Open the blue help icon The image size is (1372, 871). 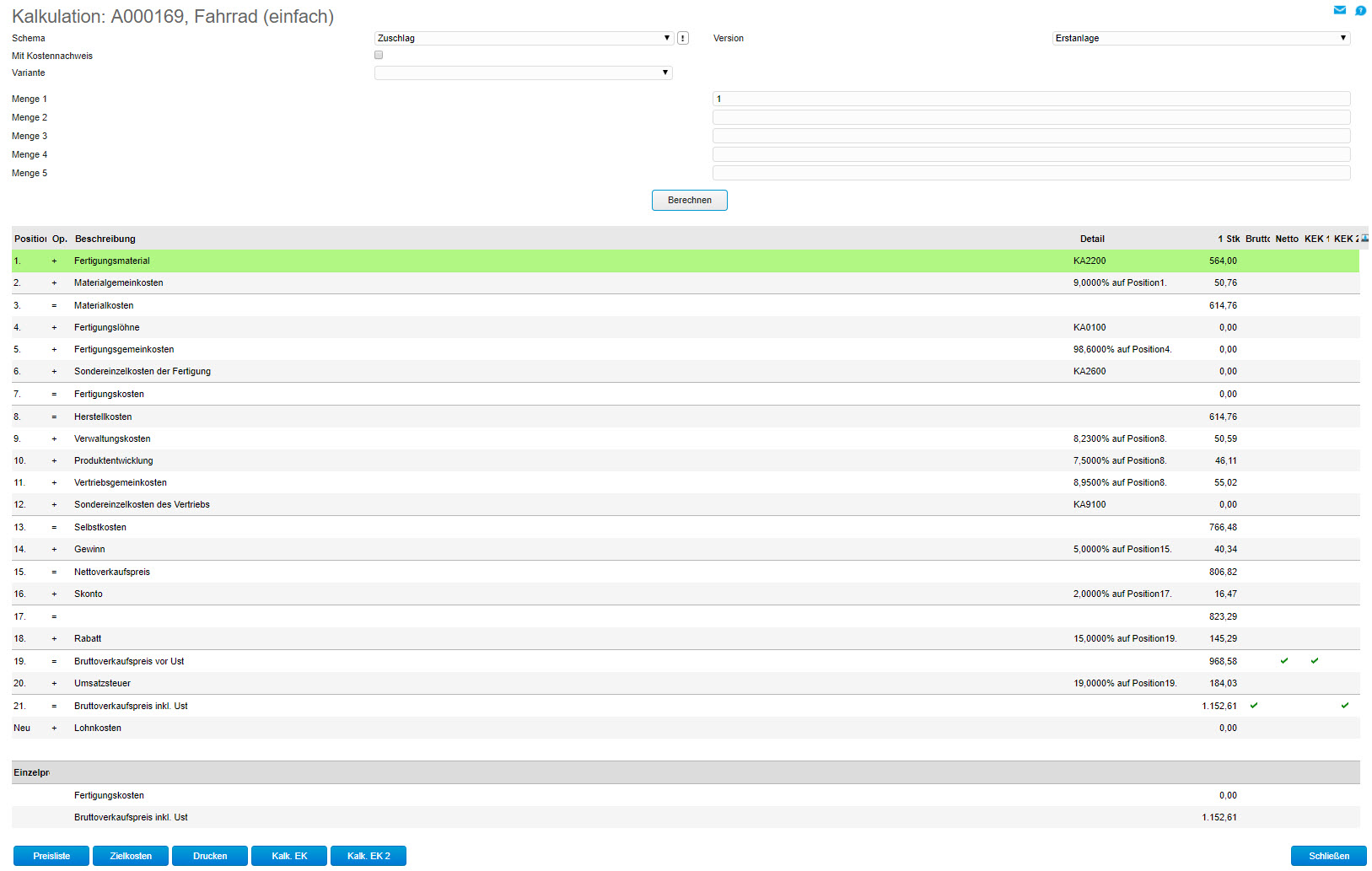click(1360, 10)
